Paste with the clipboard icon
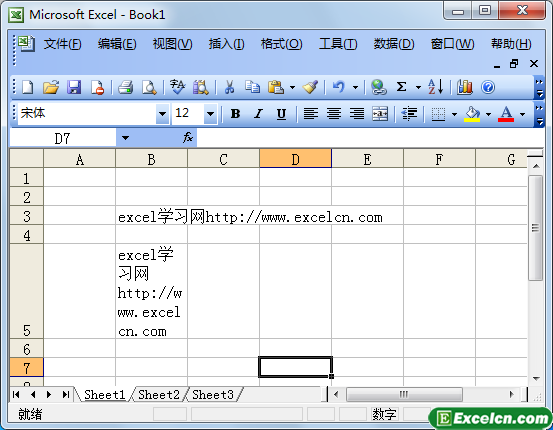Screen dimensions: 553x430 pyautogui.click(x=276, y=87)
